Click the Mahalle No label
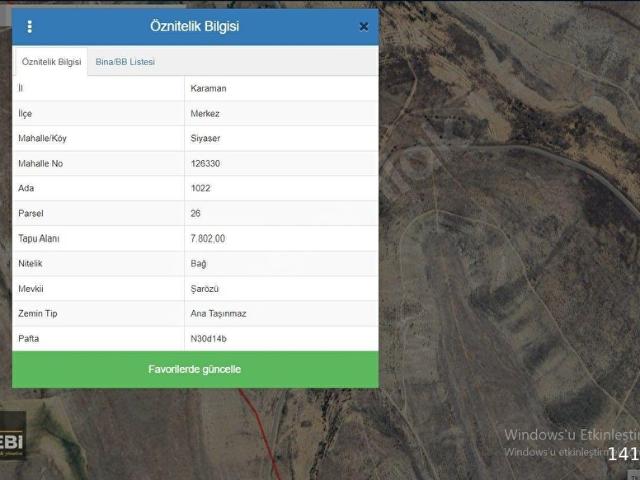This screenshot has height=480, width=640. pyautogui.click(x=40, y=164)
